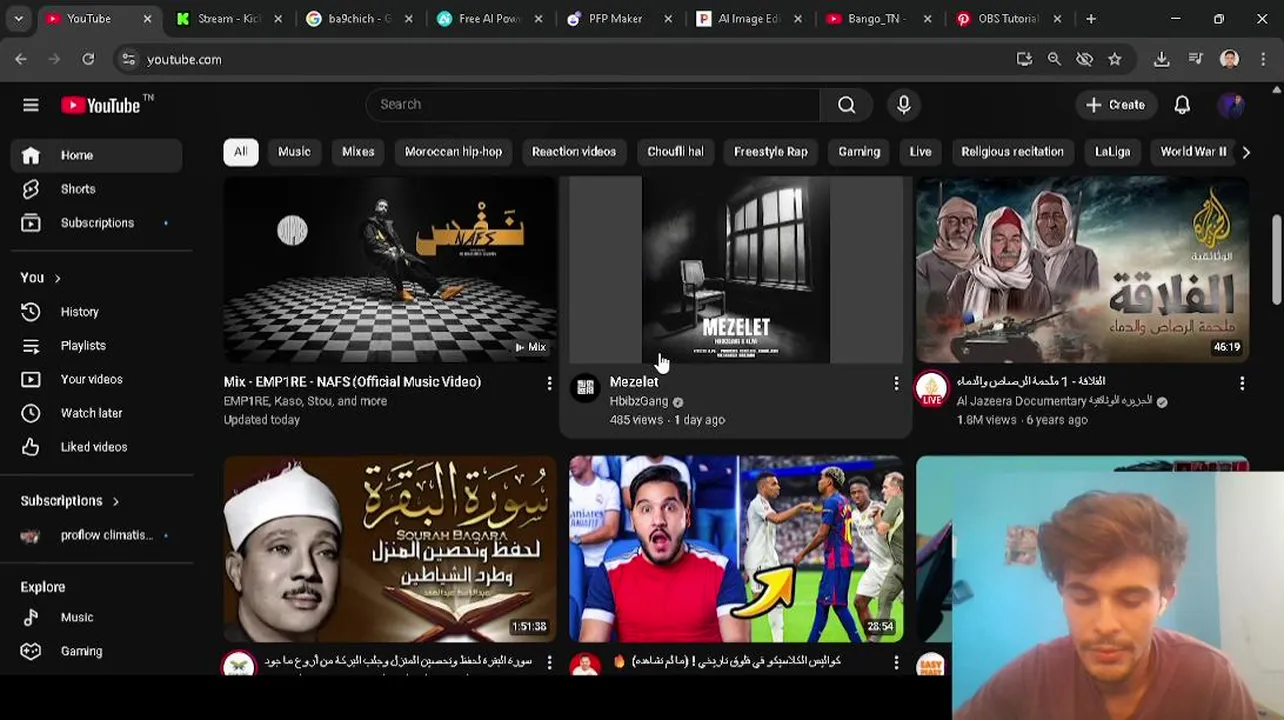Viewport: 1284px width, 720px height.
Task: Open HbibzGang channel name link
Action: pyautogui.click(x=639, y=401)
